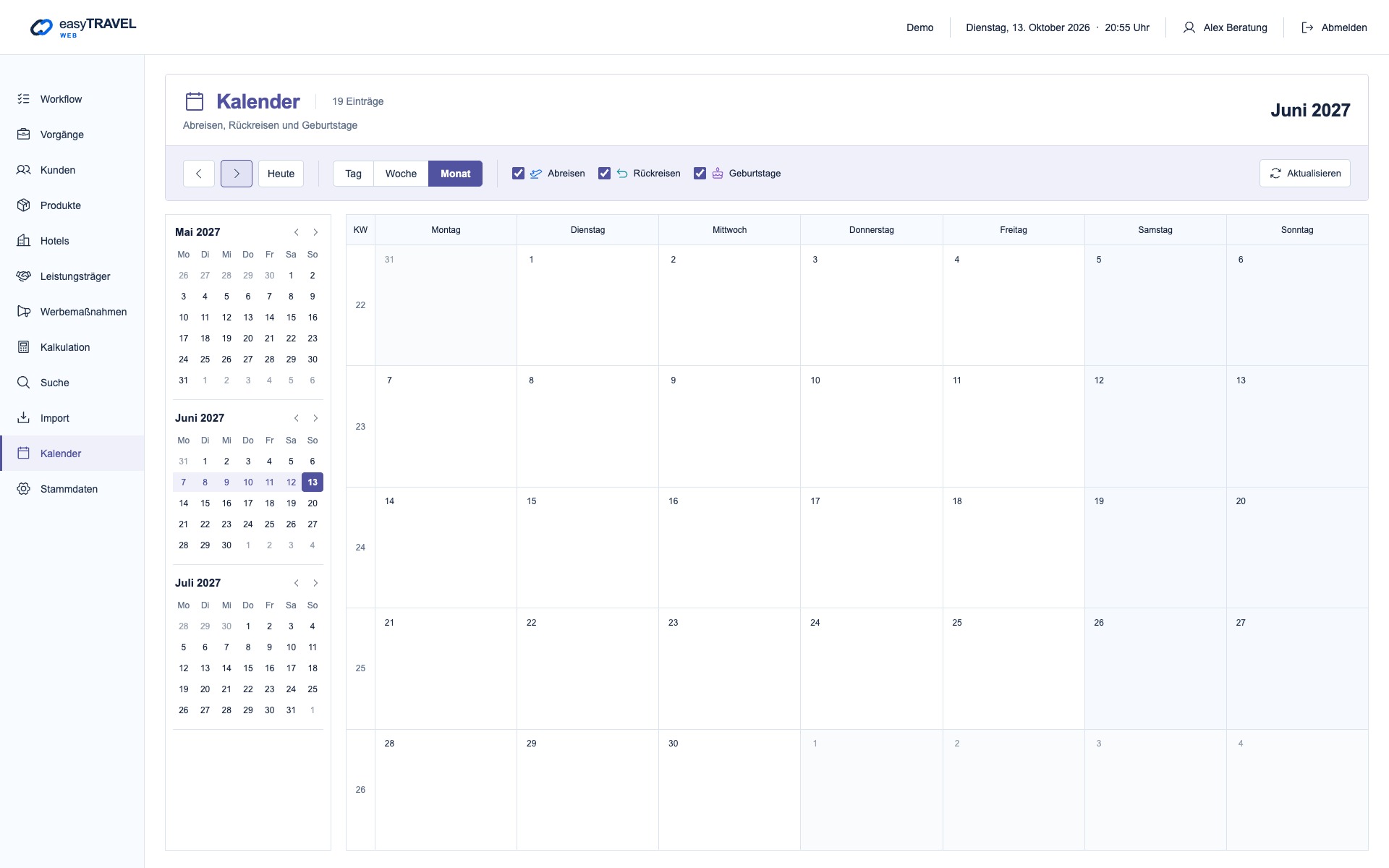Click the 19 Einträge count

tap(358, 101)
